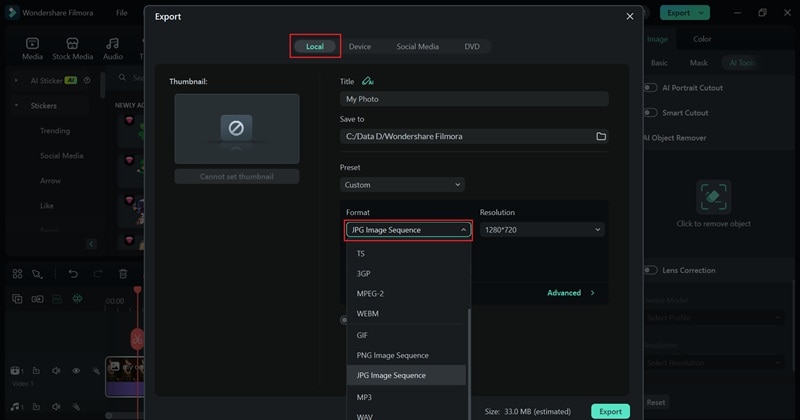
Task: Choose PNG Image Sequence from format list
Action: pos(393,355)
